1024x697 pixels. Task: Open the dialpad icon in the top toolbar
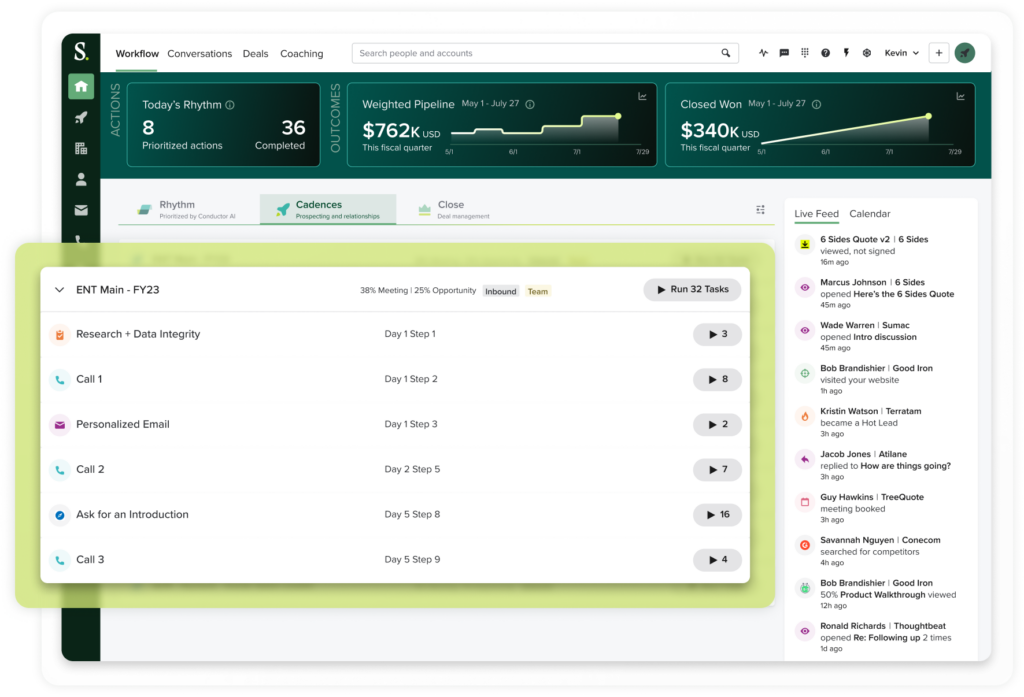[x=805, y=53]
